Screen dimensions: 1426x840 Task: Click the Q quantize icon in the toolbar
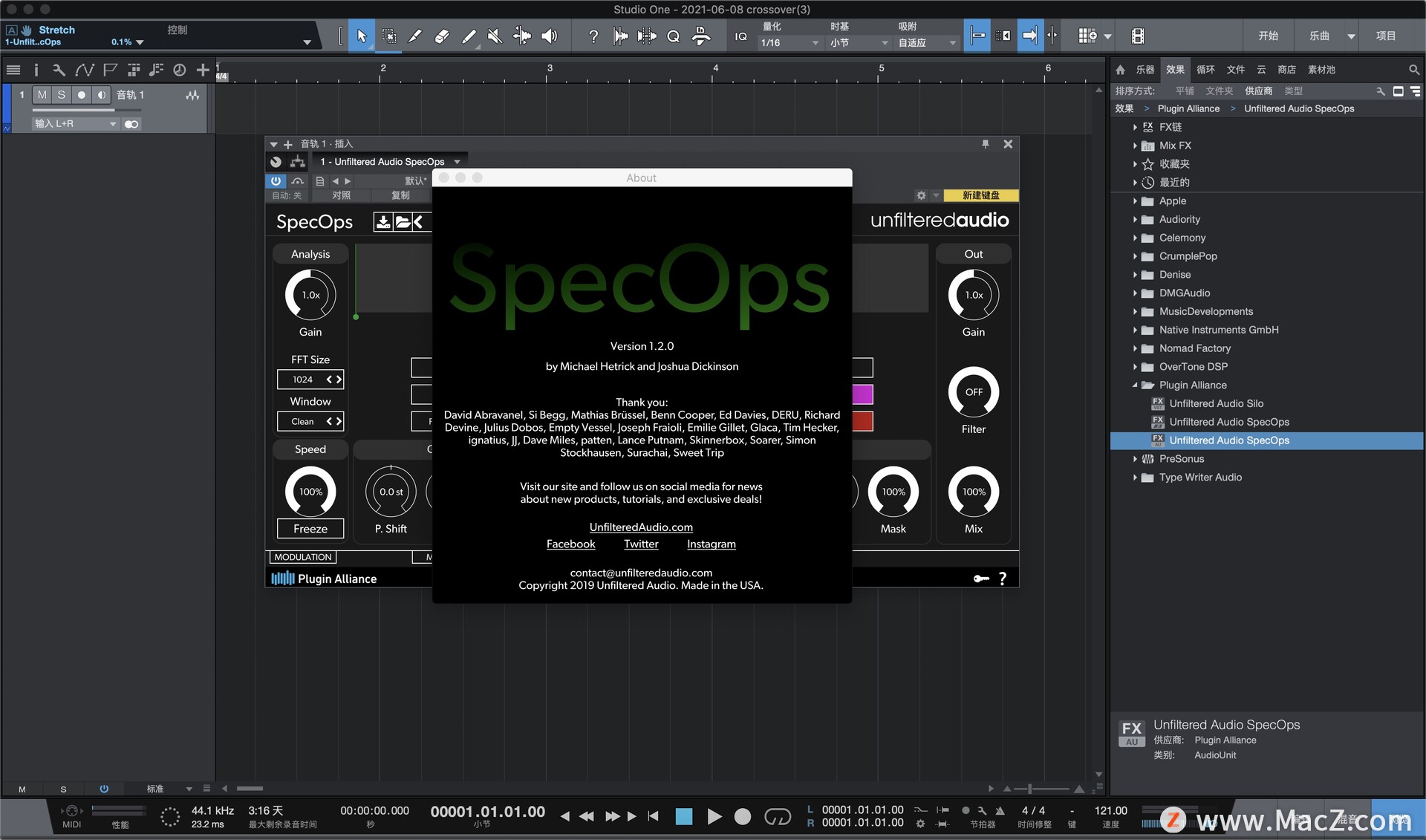[673, 36]
